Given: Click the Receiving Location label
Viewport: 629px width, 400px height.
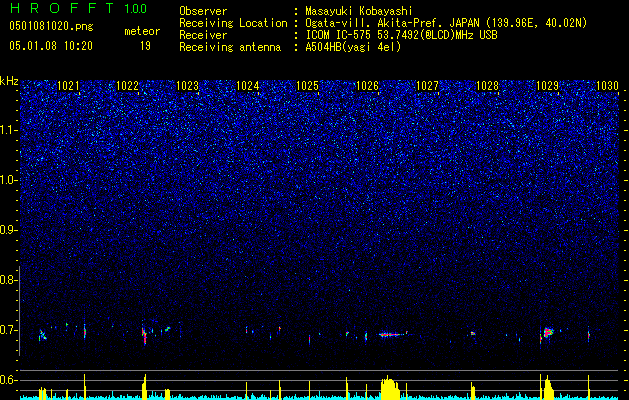Looking at the screenshot, I should click(x=233, y=23).
